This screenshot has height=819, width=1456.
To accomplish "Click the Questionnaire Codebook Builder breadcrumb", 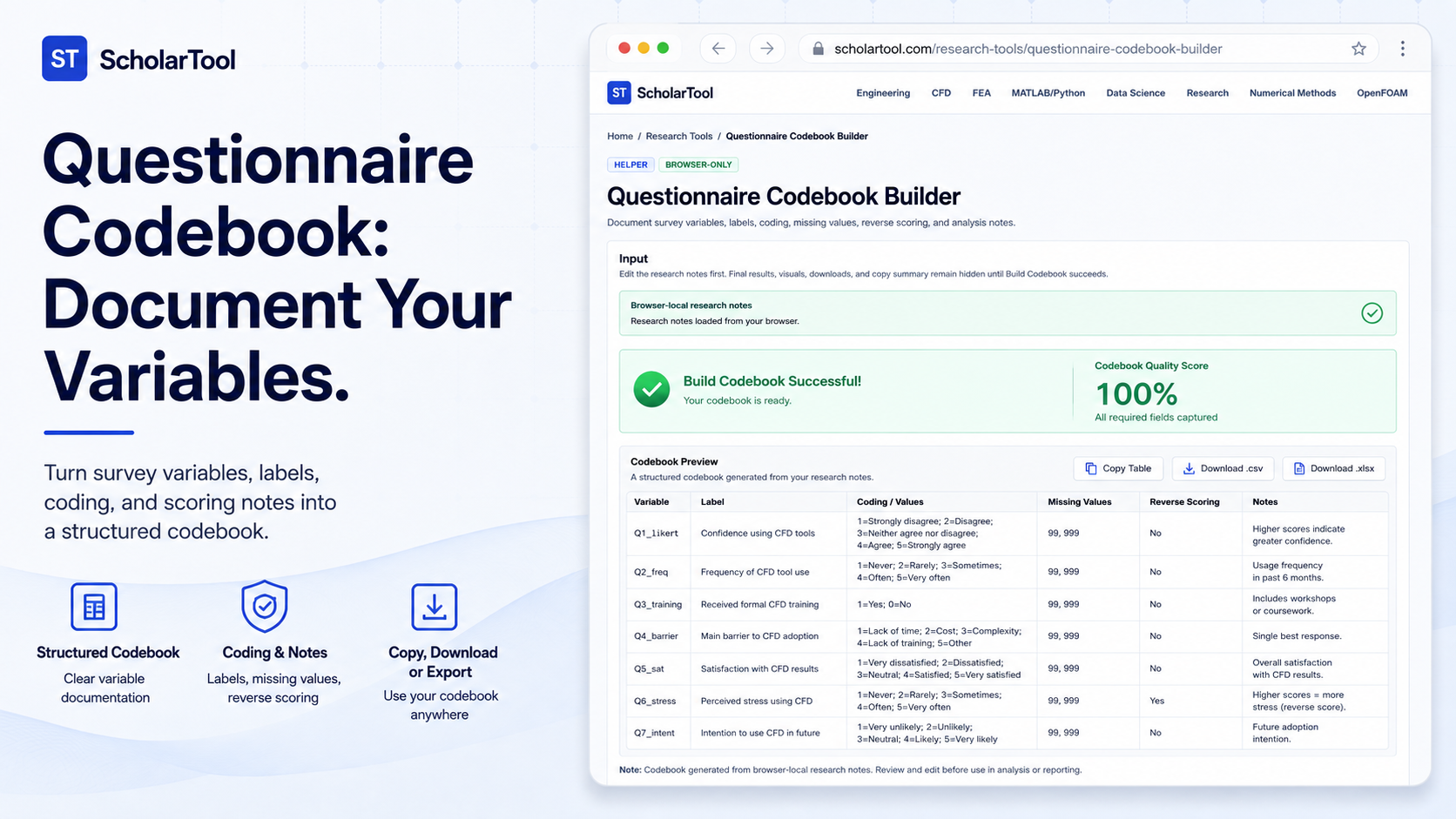I will pyautogui.click(x=797, y=137).
